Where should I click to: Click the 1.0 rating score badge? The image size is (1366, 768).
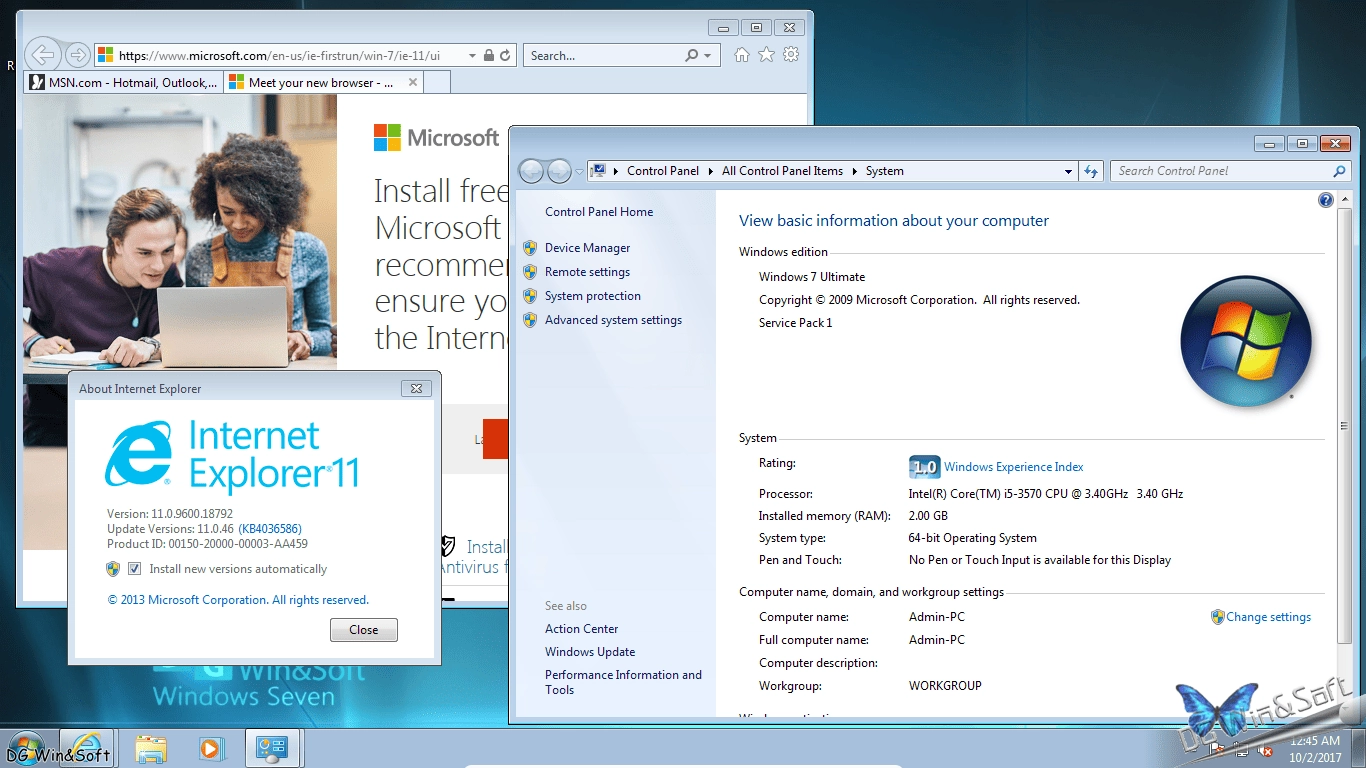[924, 467]
